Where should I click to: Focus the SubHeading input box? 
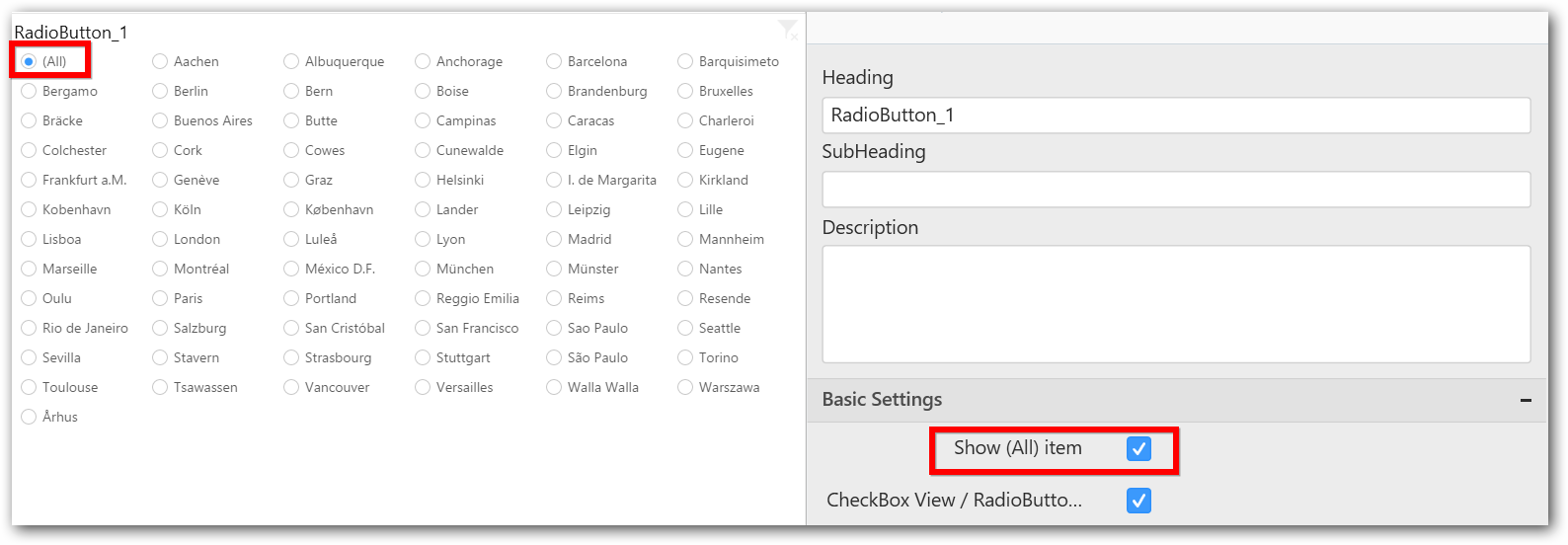(x=1175, y=190)
